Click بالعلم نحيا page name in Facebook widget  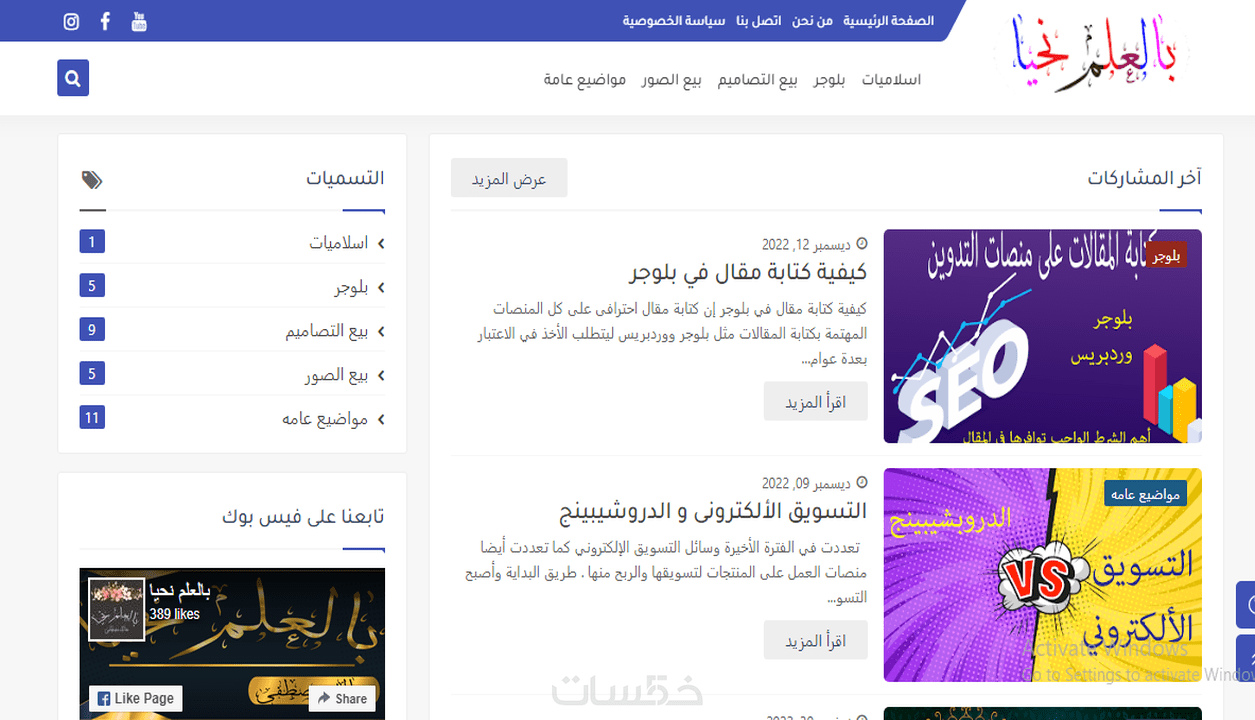pyautogui.click(x=182, y=592)
